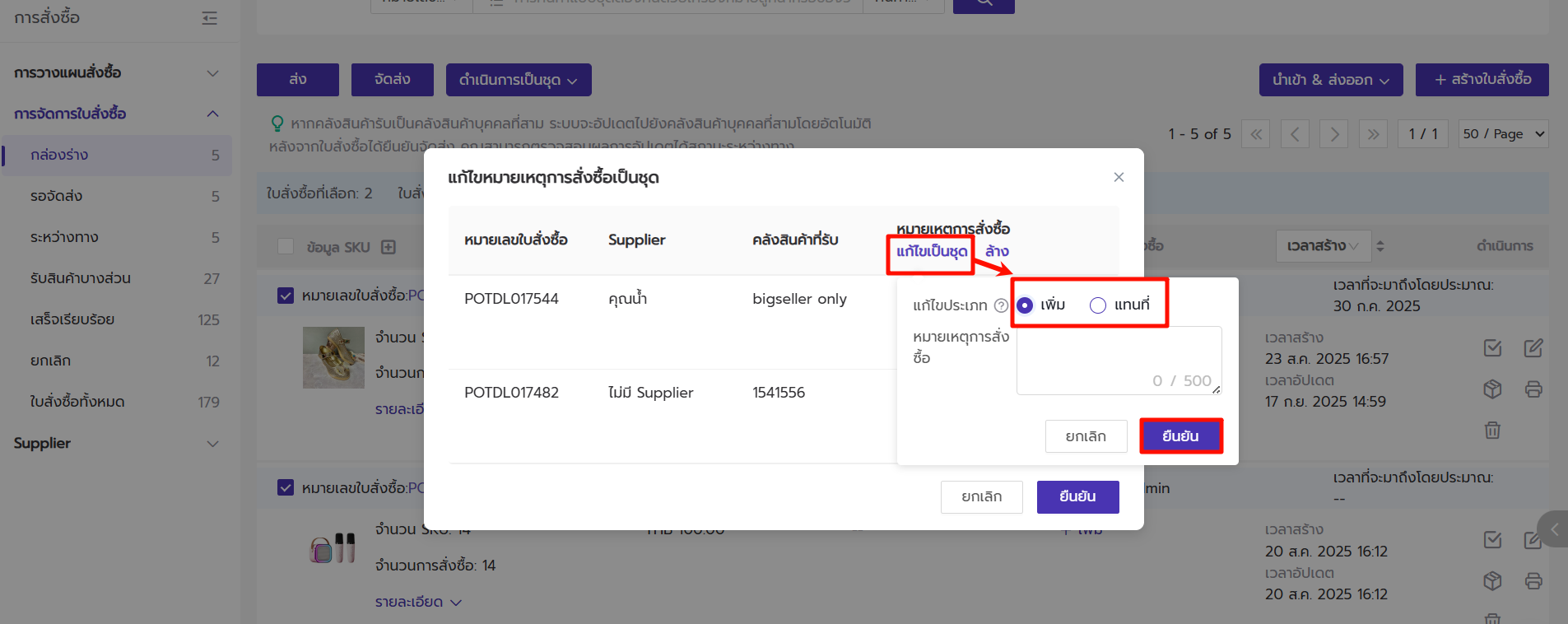Uncheck the first purchase order's checkbox
This screenshot has height=624, width=1568.
coord(286,296)
